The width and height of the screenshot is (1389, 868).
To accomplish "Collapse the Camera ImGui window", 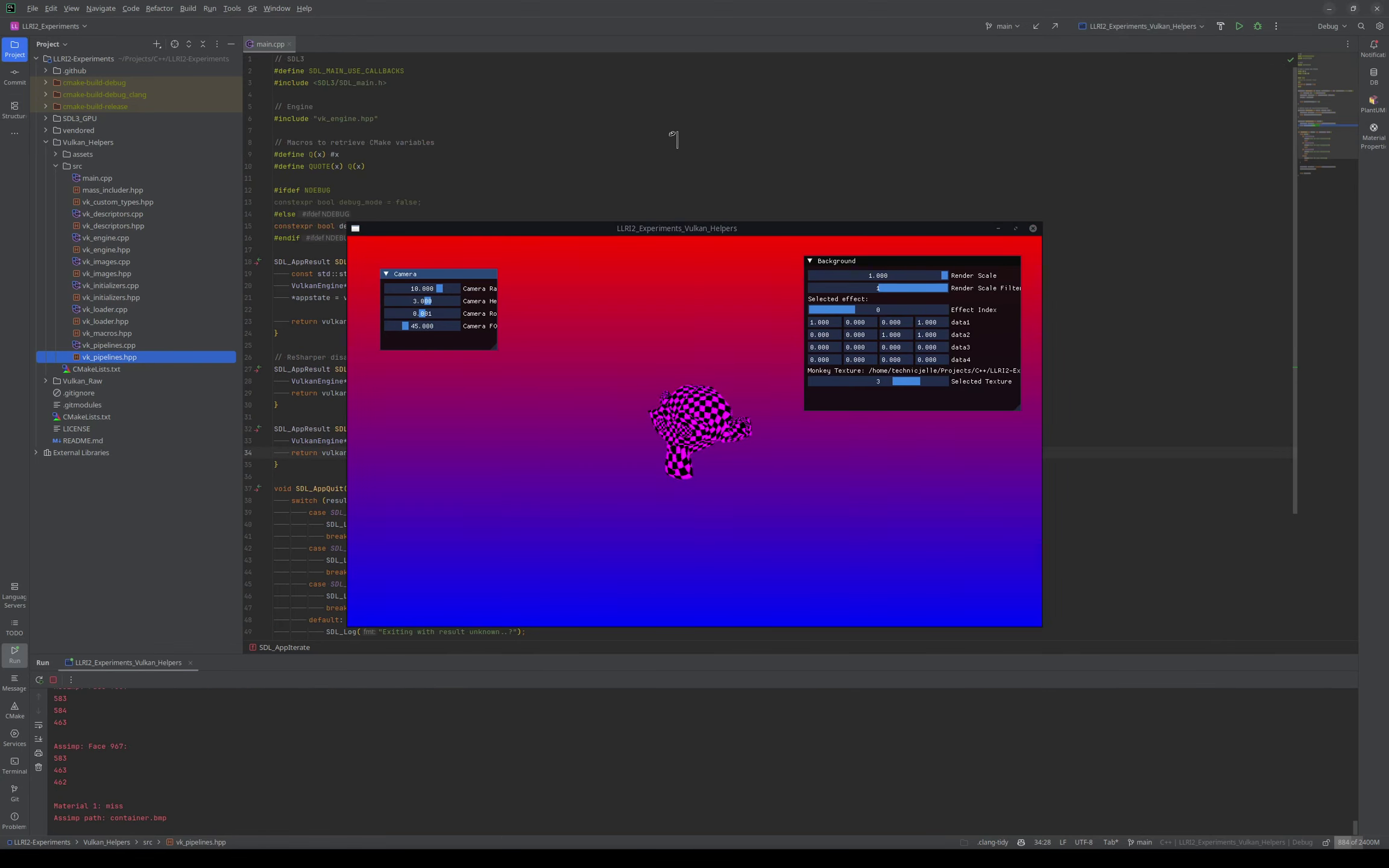I will point(386,274).
